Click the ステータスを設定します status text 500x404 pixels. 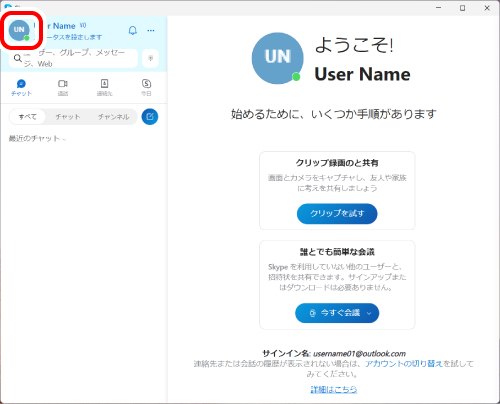coord(68,37)
